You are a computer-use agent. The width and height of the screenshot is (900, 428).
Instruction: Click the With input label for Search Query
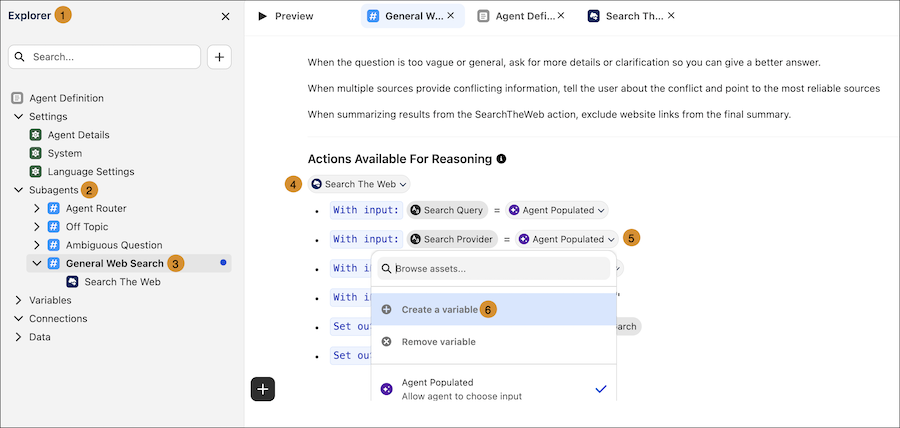tap(366, 210)
